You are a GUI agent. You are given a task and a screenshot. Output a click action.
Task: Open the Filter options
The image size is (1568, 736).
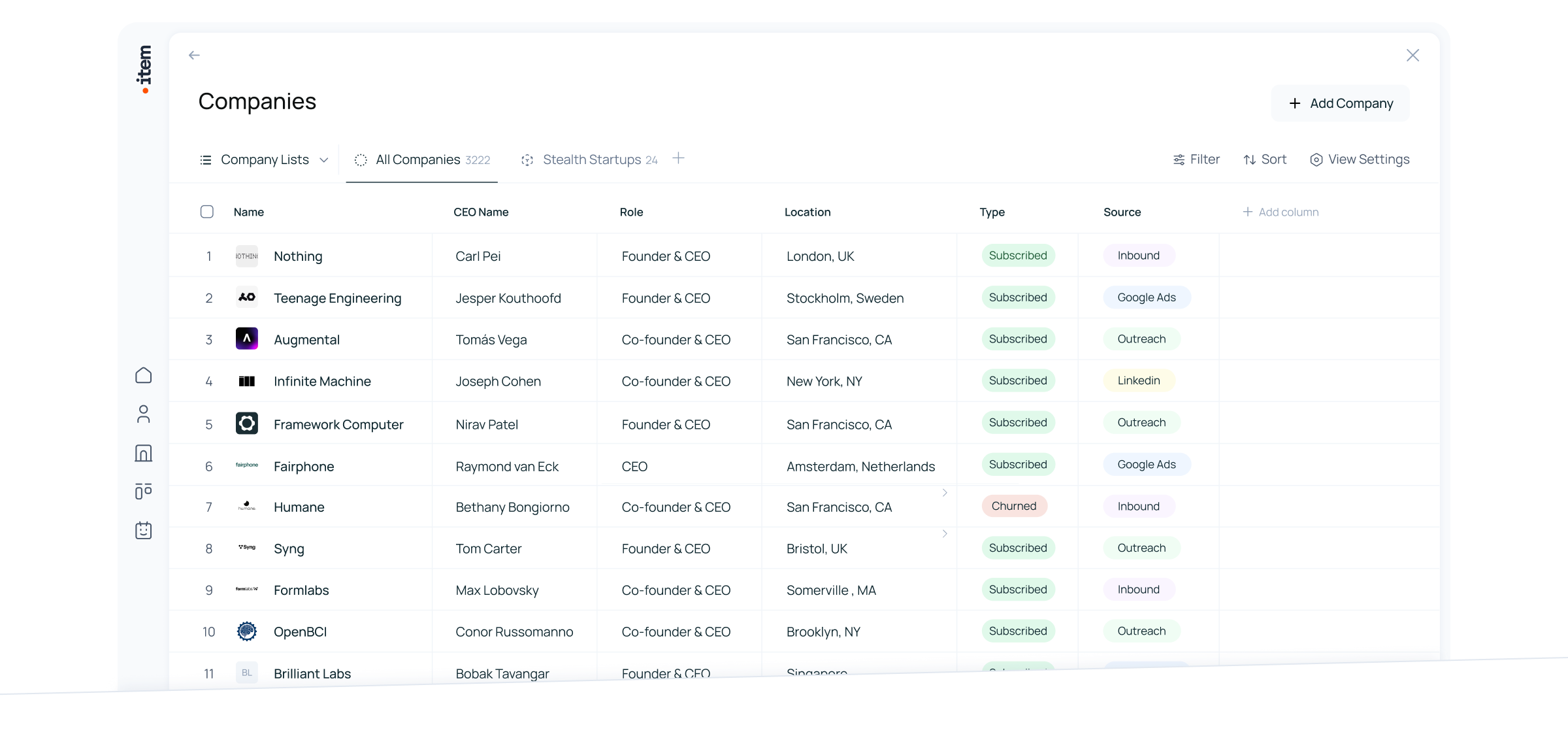tap(1196, 159)
